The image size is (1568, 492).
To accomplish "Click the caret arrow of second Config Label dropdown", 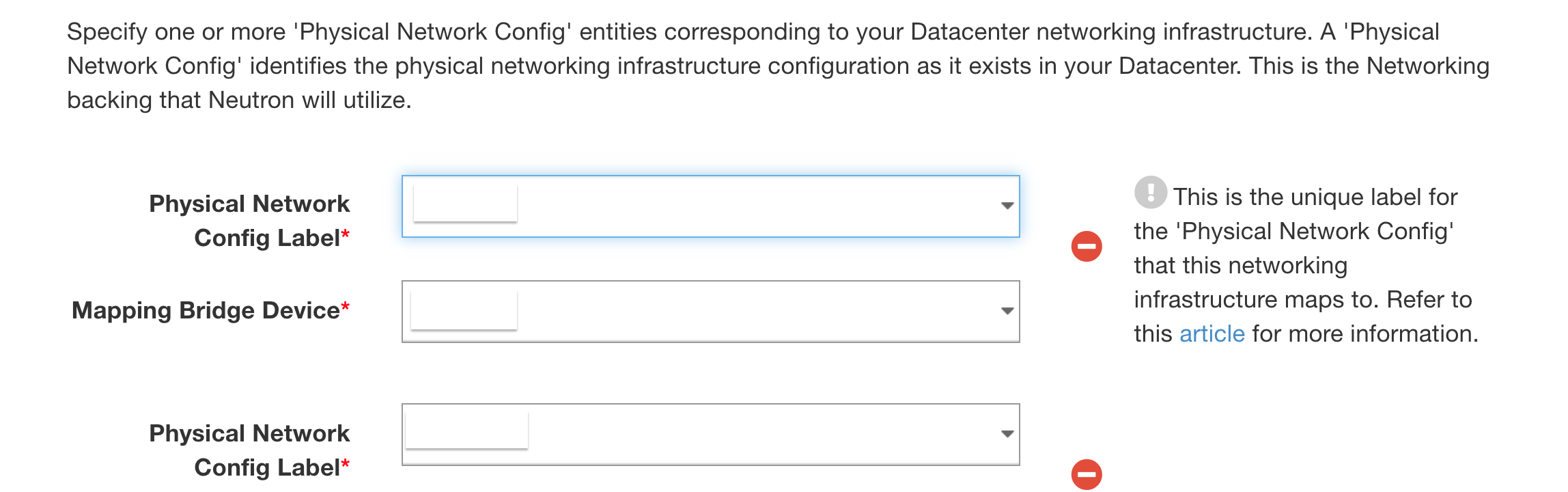I will click(1007, 434).
